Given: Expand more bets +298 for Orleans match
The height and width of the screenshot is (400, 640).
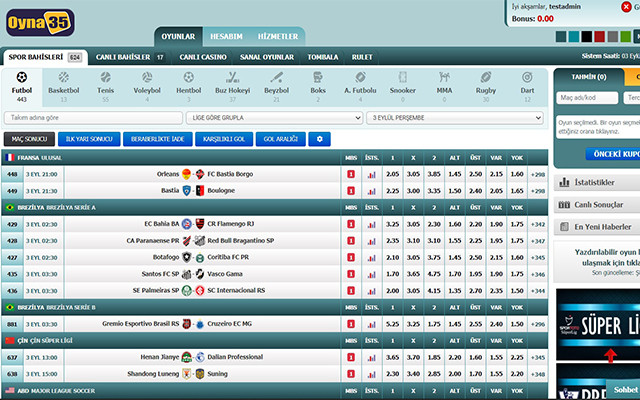Looking at the screenshot, I should pyautogui.click(x=538, y=175).
